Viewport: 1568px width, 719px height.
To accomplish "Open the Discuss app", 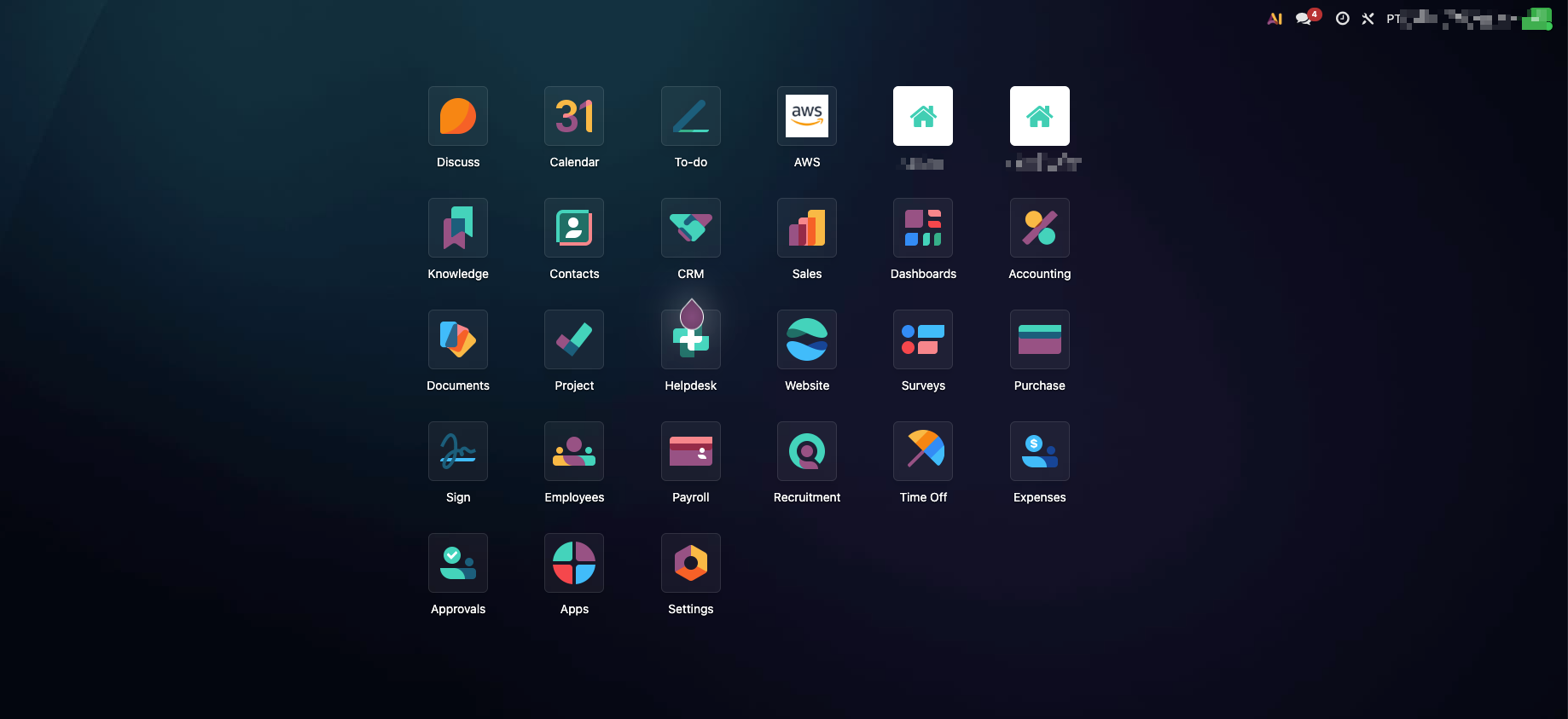I will point(458,116).
